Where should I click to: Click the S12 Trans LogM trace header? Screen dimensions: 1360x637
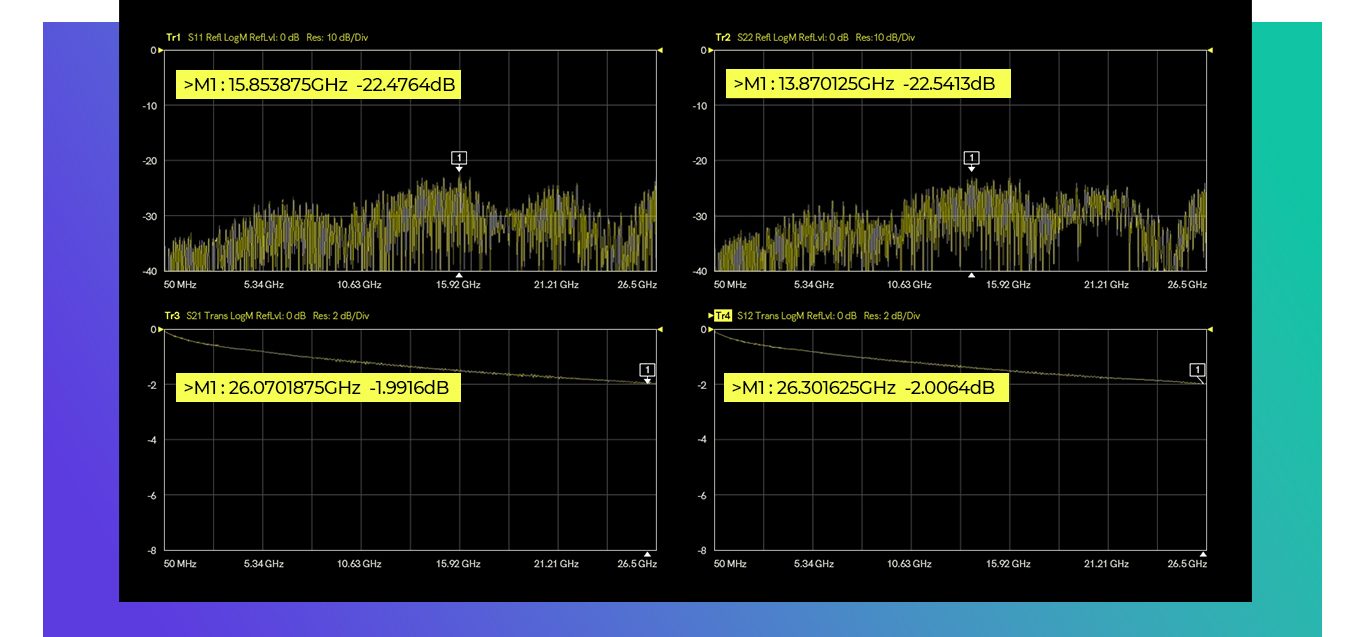tap(829, 316)
